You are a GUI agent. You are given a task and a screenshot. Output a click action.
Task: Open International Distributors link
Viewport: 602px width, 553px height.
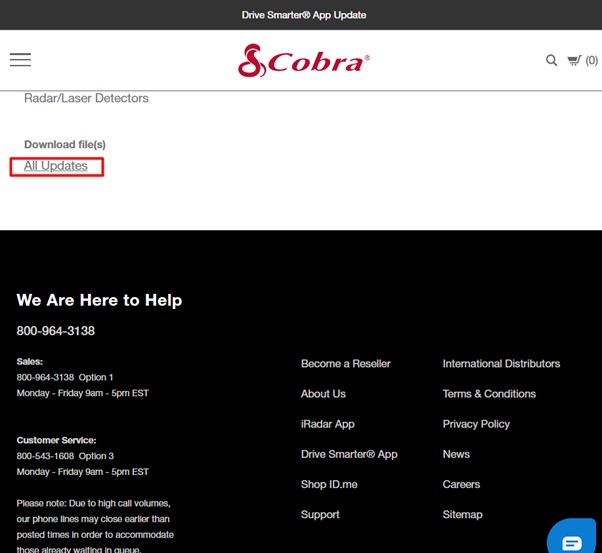[501, 364]
